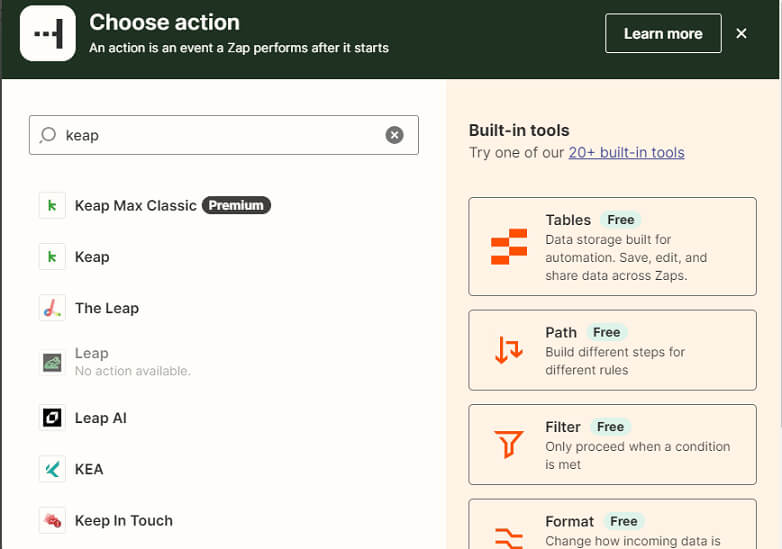782x549 pixels.
Task: Select the Keap app icon
Action: click(x=52, y=257)
